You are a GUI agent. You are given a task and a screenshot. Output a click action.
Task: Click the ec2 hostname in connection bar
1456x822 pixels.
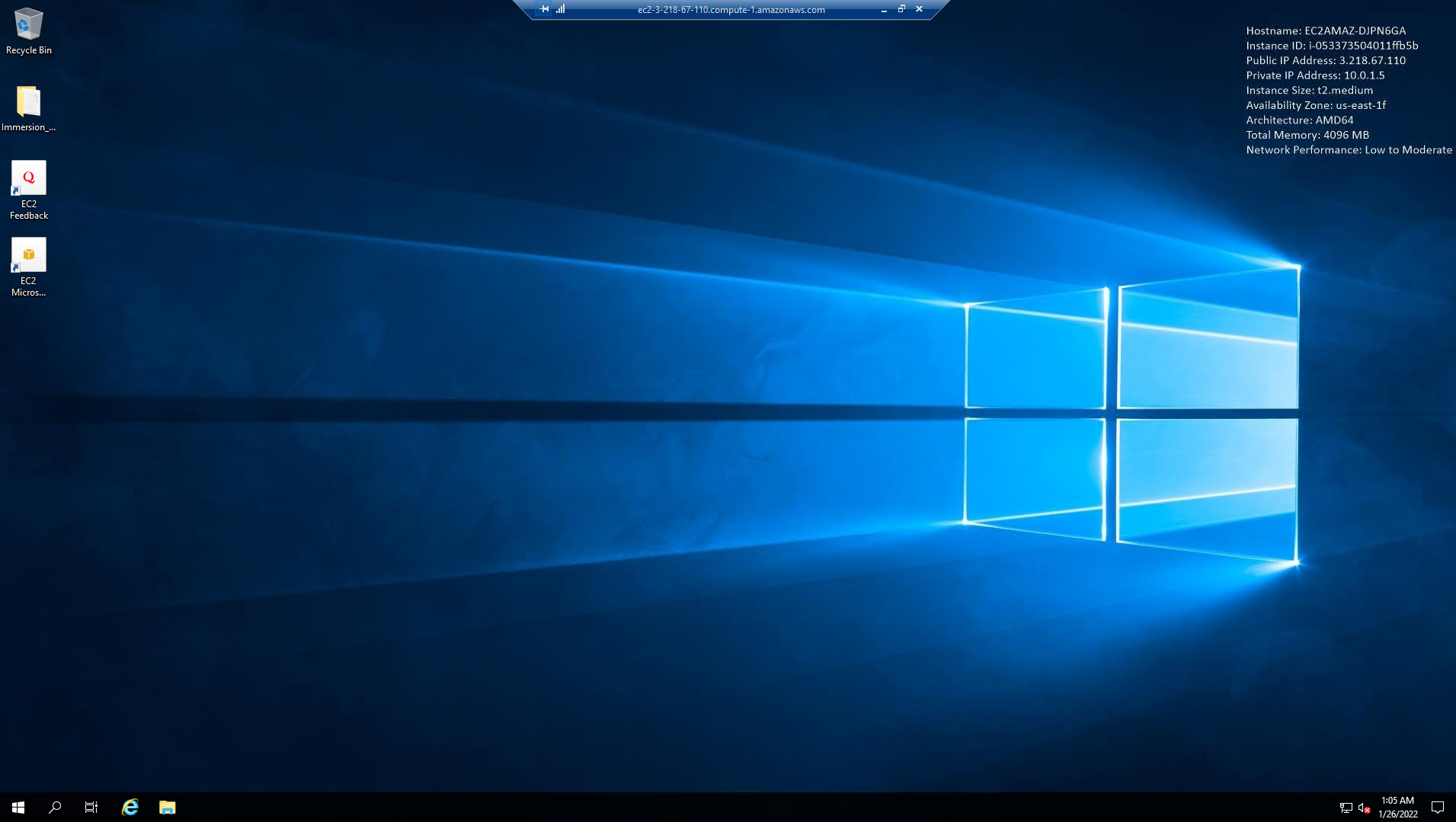[731, 10]
